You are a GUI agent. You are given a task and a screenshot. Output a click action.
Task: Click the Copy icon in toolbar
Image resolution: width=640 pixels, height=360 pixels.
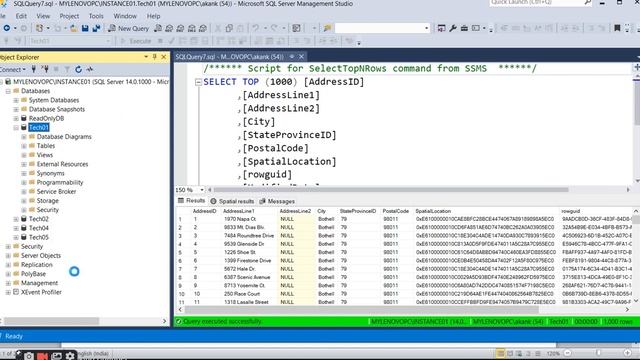click(229, 28)
